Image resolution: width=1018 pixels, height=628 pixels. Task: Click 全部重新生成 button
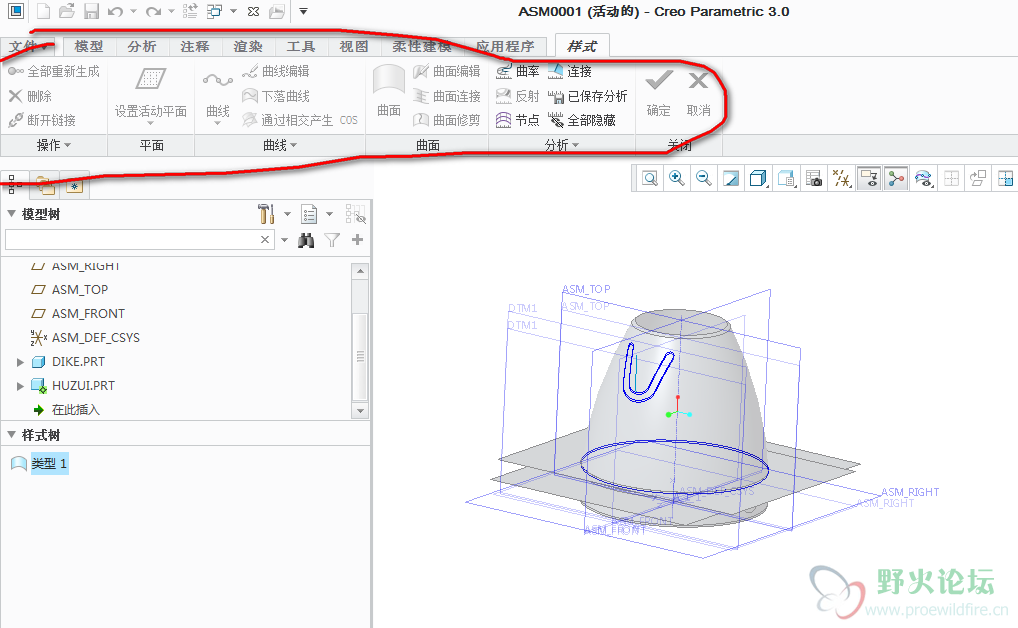coord(54,71)
